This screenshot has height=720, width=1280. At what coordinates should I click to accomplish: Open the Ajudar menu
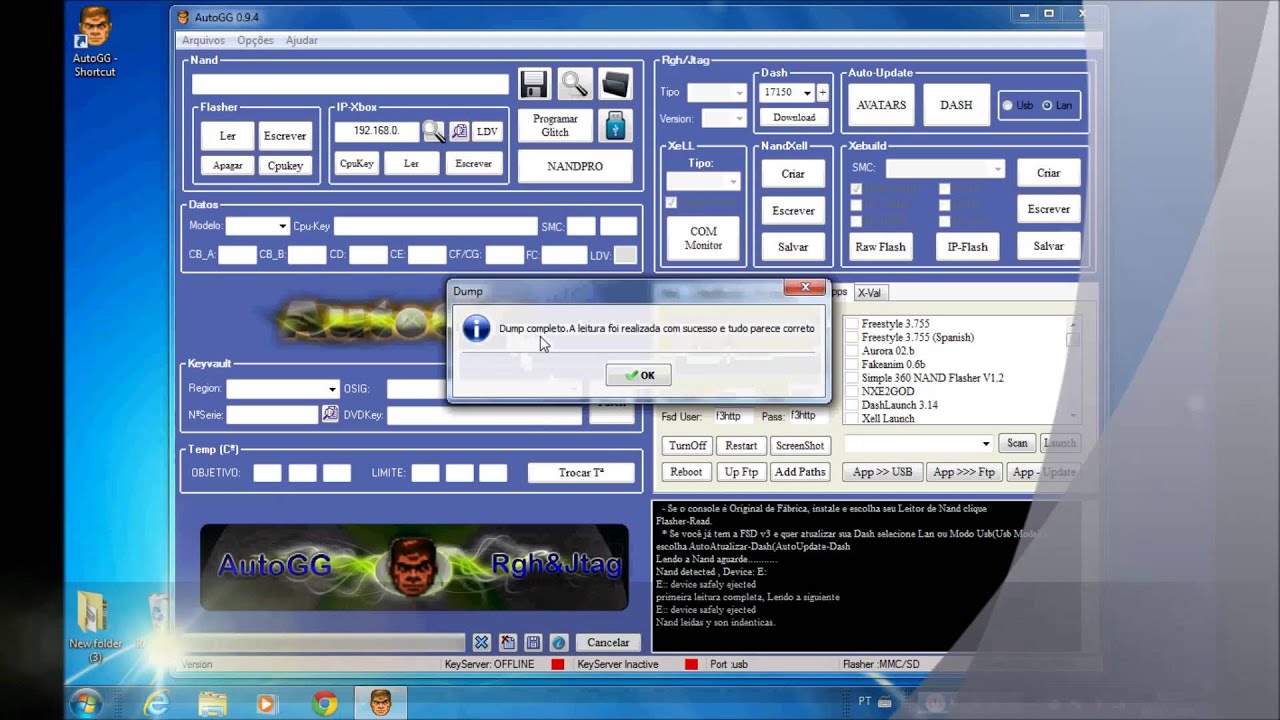pos(302,40)
